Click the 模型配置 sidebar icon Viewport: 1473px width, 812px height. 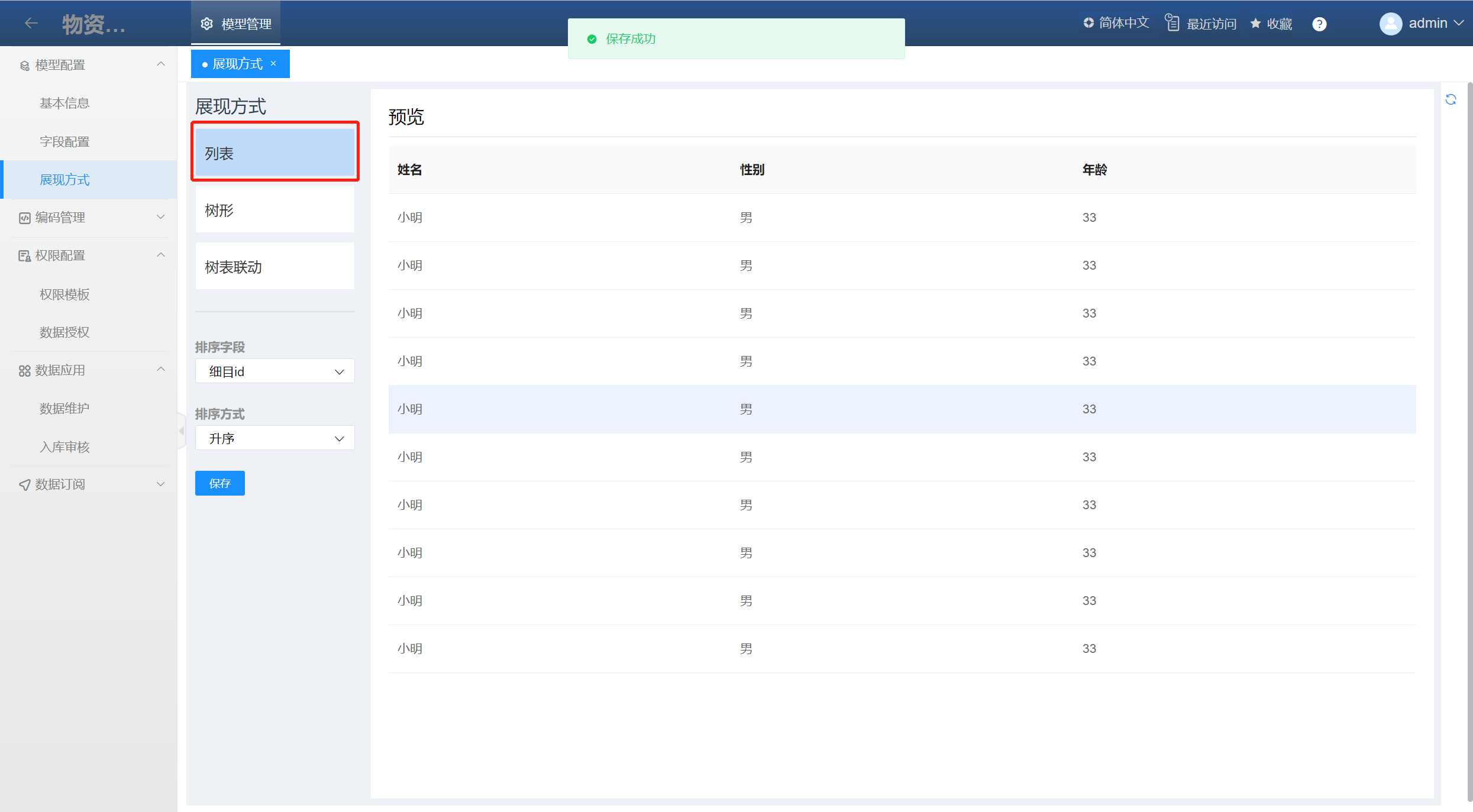tap(25, 66)
